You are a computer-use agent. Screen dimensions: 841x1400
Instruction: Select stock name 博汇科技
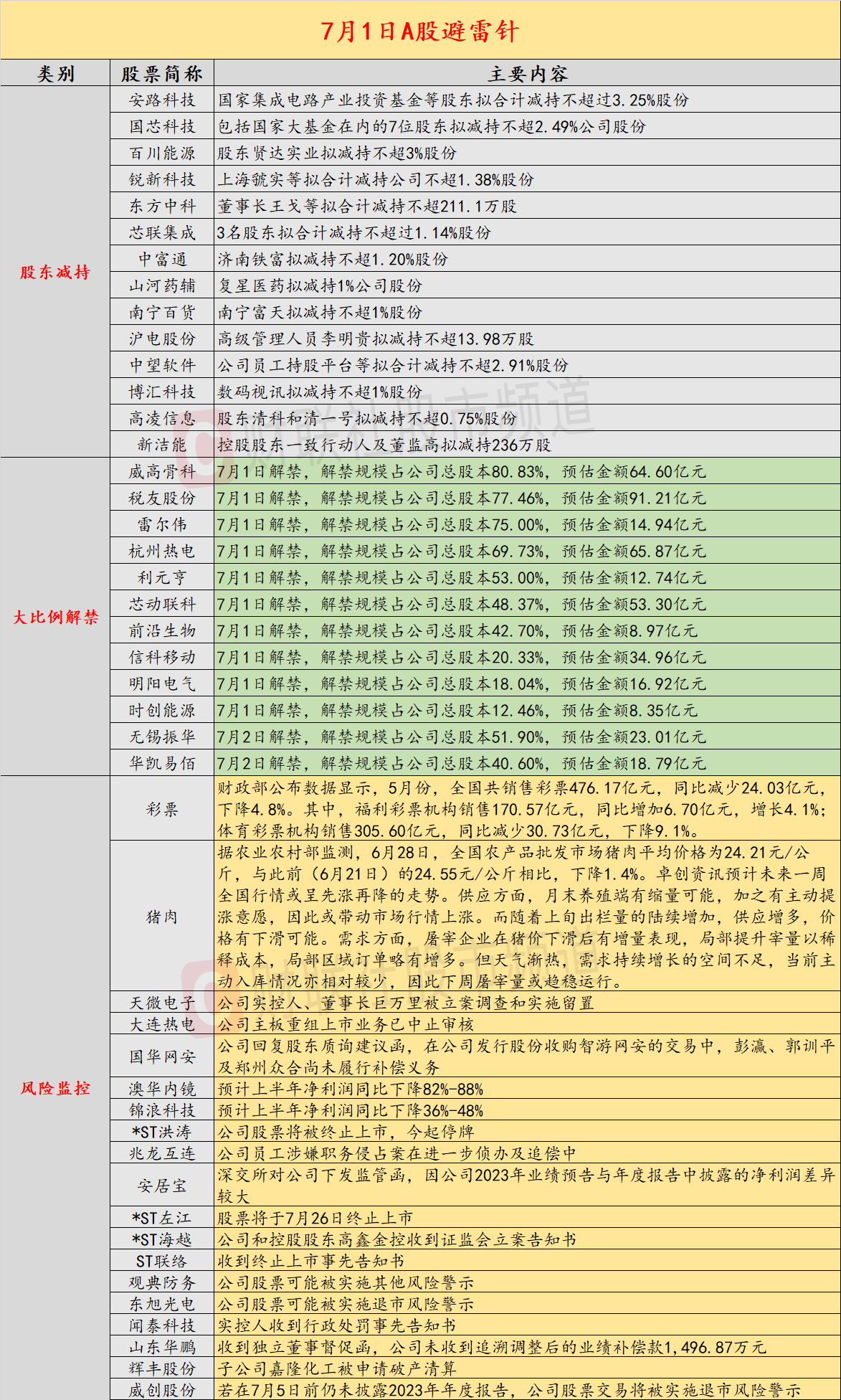162,392
